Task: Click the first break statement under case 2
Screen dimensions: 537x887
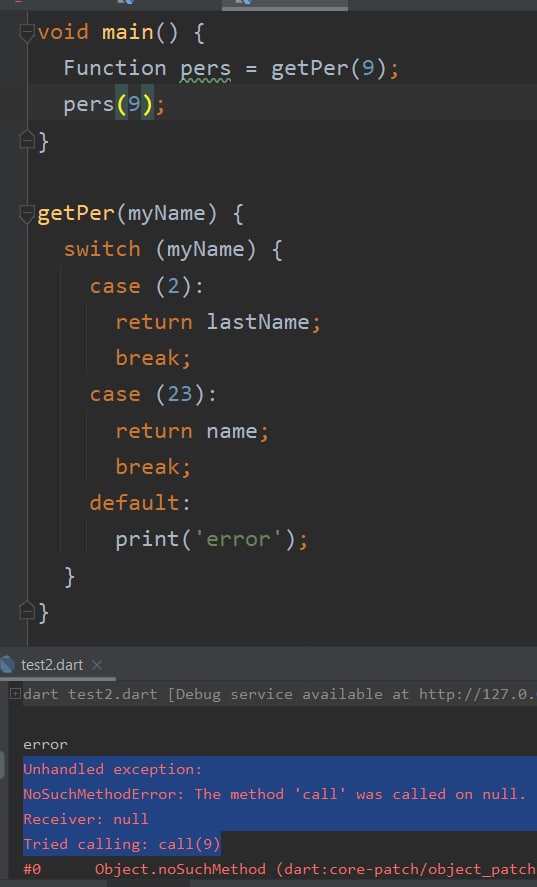Action: pyautogui.click(x=153, y=359)
